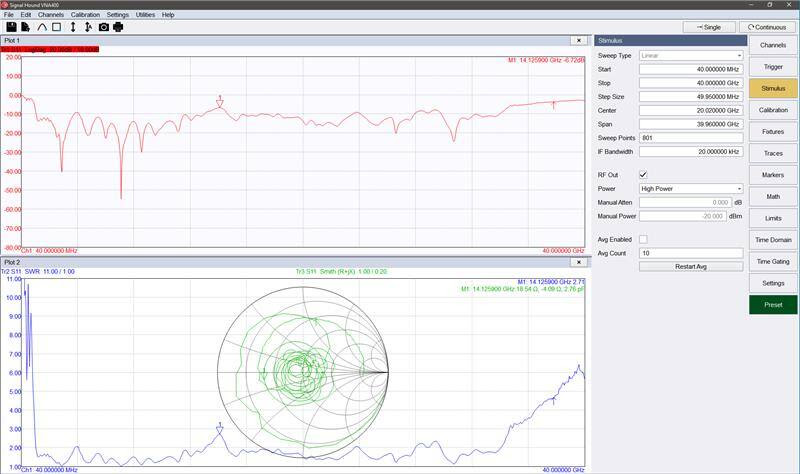The width and height of the screenshot is (800, 474).
Task: Click the Sweep Points field showing 801
Action: pyautogui.click(x=691, y=138)
